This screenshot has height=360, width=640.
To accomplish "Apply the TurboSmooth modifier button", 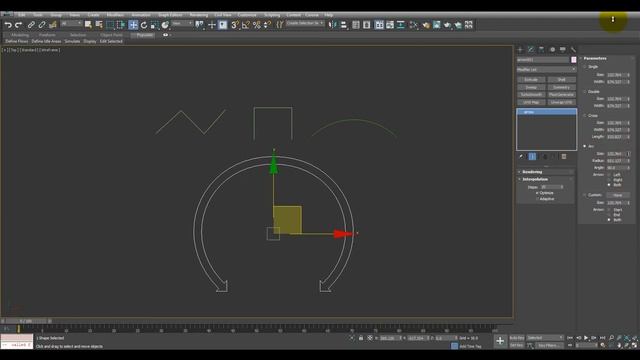I will coord(531,95).
